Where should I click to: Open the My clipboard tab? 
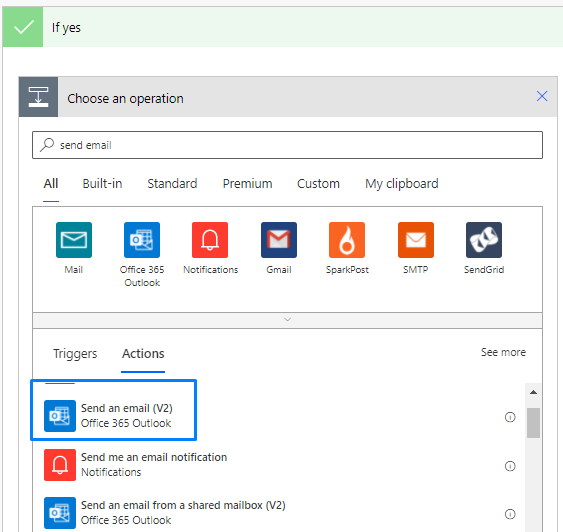point(402,184)
